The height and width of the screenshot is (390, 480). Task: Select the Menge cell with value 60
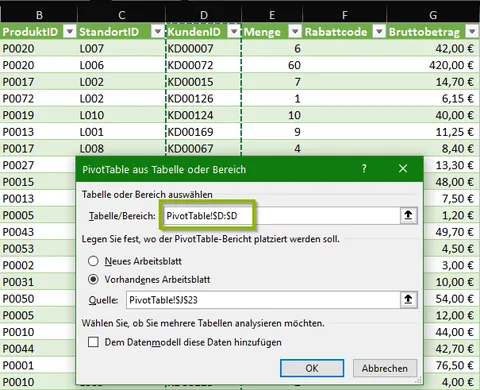coord(272,65)
